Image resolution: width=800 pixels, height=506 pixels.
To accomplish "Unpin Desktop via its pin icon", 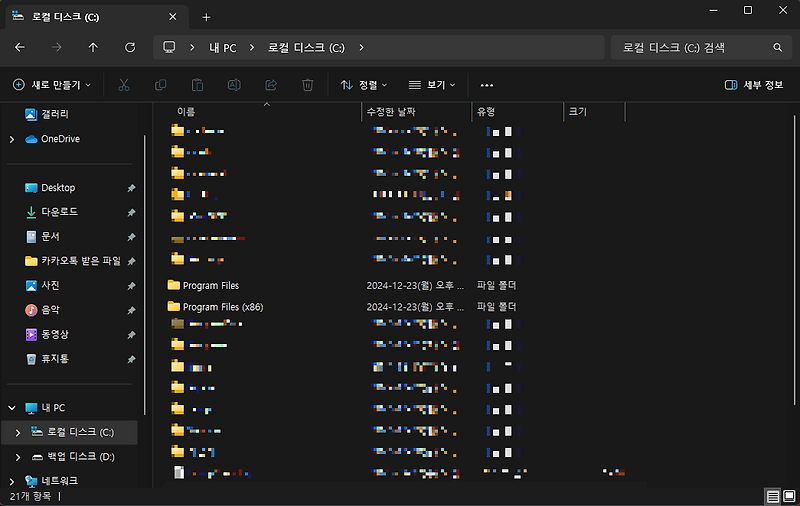I will (x=131, y=188).
